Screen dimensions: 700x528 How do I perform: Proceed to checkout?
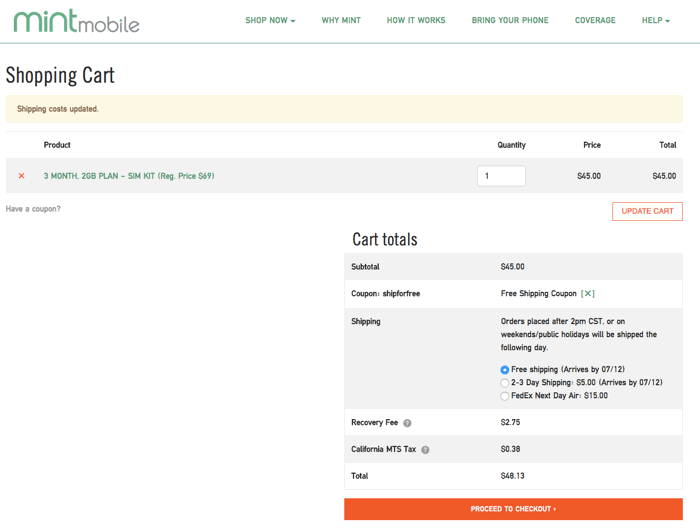(x=513, y=509)
